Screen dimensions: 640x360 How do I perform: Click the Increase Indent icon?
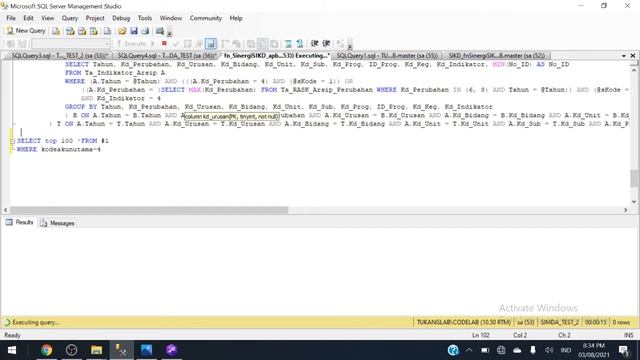(326, 44)
